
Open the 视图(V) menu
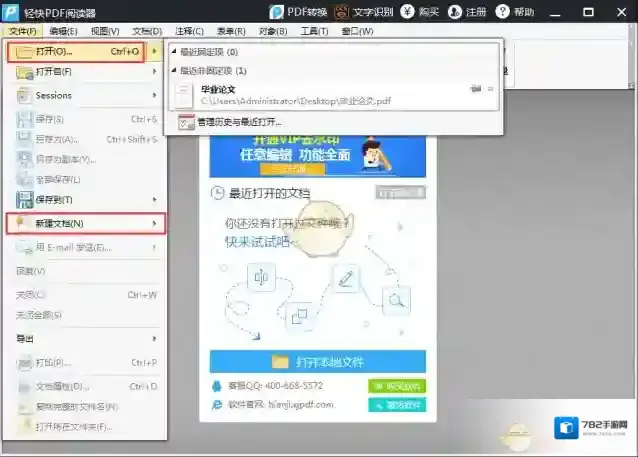tap(105, 31)
